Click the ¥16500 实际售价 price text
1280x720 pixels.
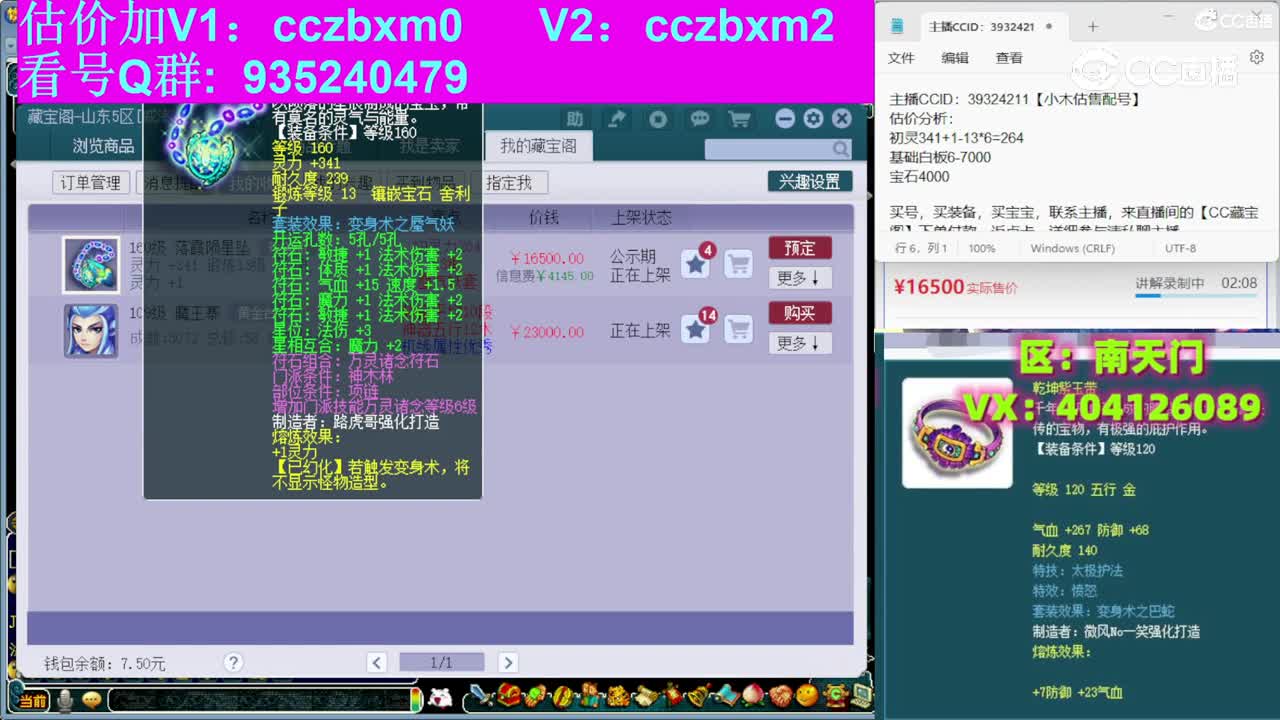click(x=955, y=287)
